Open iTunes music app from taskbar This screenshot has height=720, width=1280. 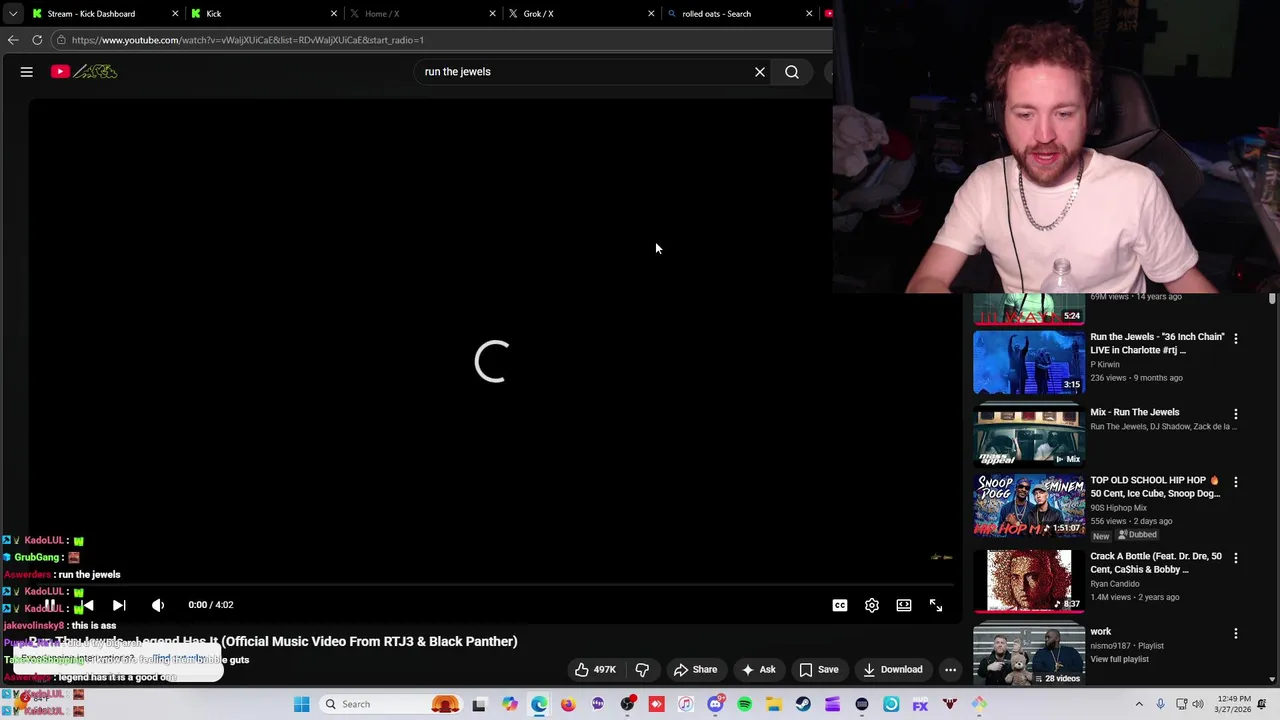[686, 705]
